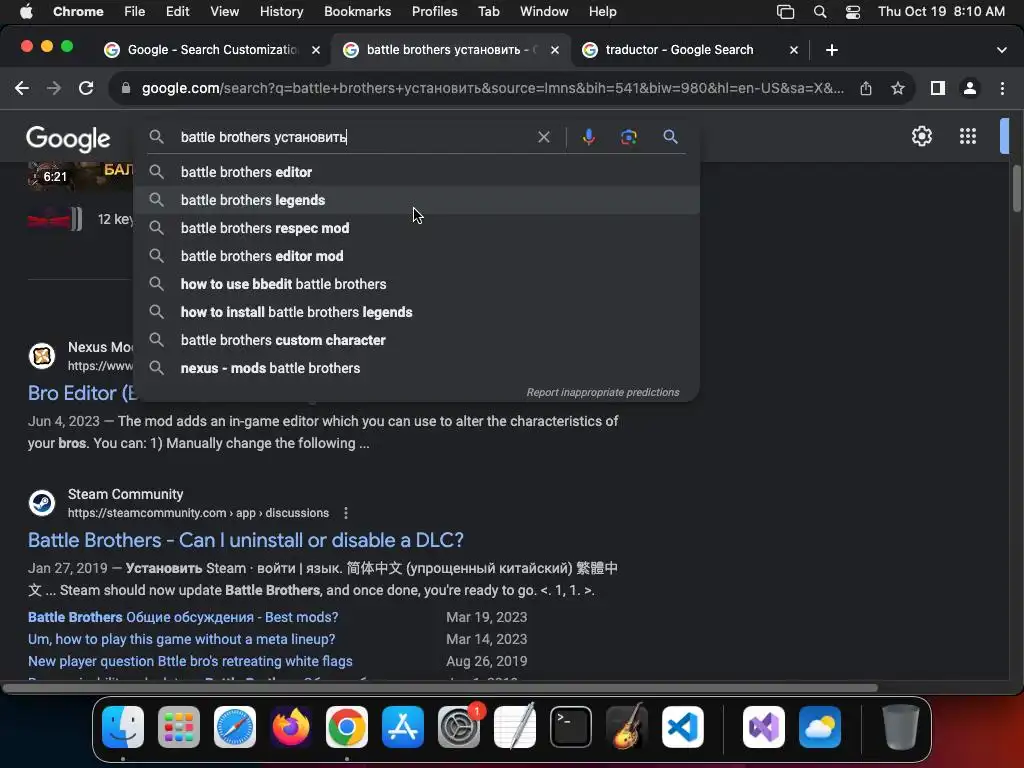Click the Chrome forward arrow

pos(54,88)
